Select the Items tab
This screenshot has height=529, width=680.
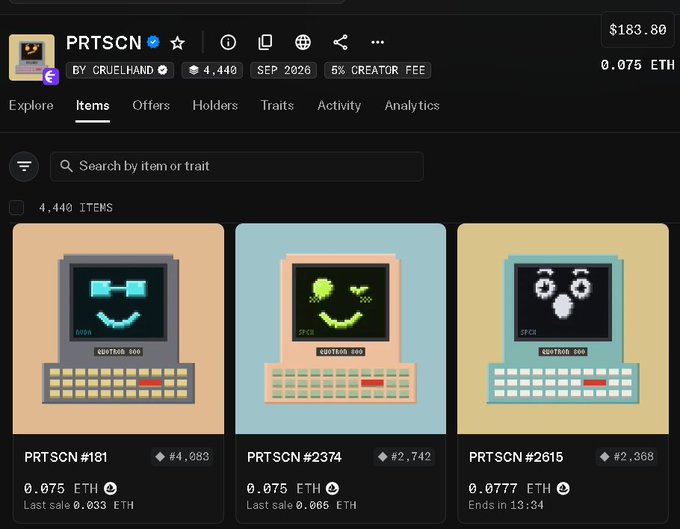92,105
